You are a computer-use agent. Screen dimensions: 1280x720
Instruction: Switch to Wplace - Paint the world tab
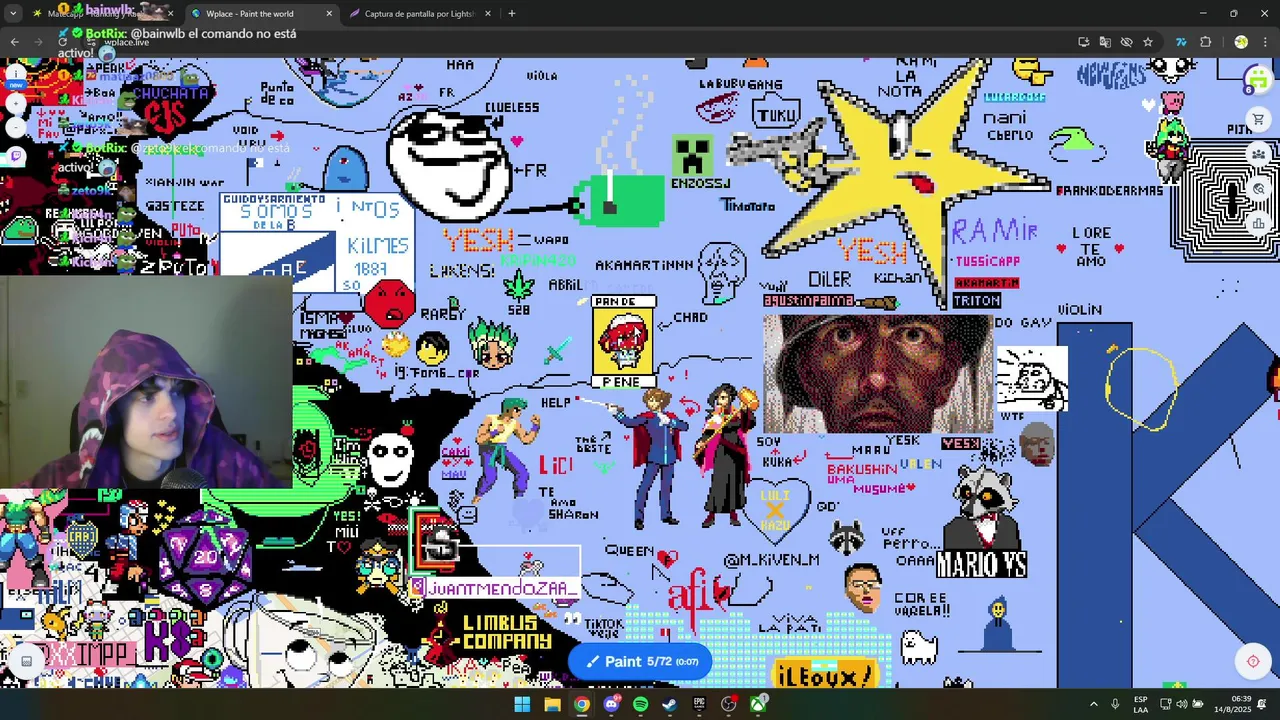point(262,14)
